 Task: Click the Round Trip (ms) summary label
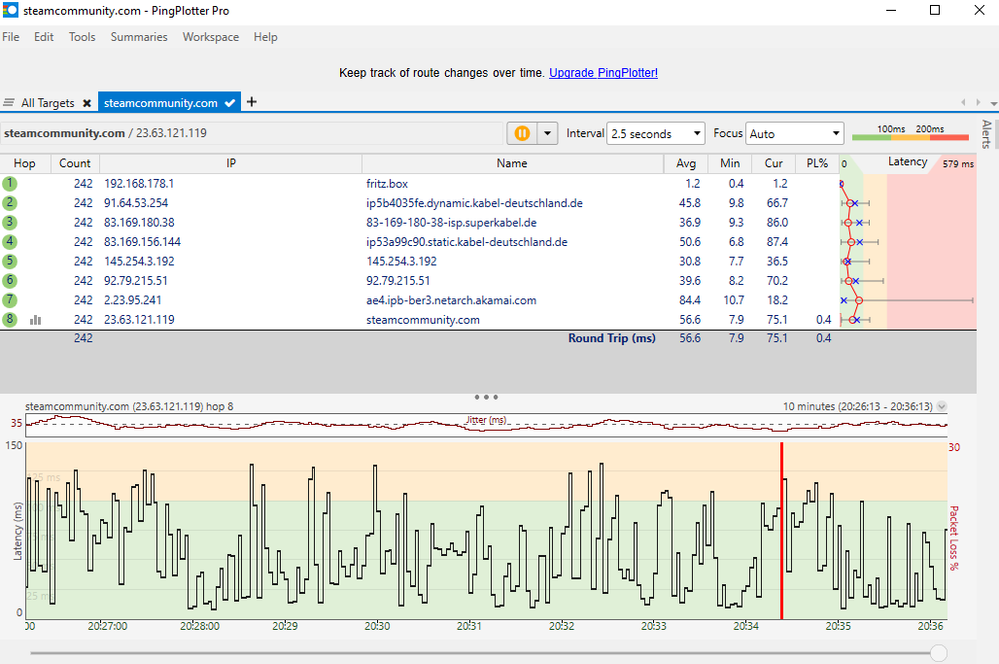pos(612,338)
